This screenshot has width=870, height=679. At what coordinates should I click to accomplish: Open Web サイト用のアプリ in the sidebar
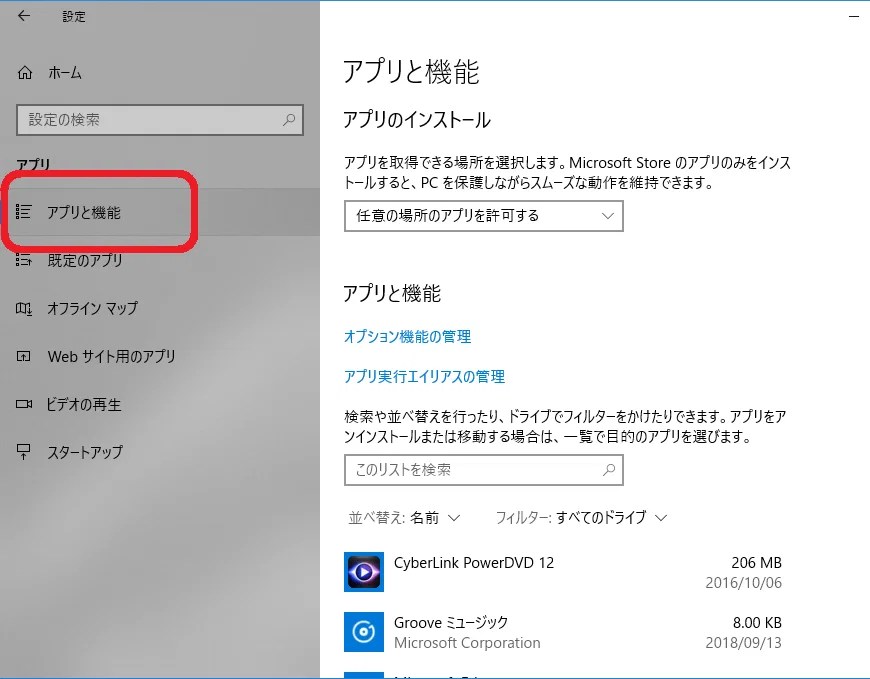pyautogui.click(x=160, y=356)
